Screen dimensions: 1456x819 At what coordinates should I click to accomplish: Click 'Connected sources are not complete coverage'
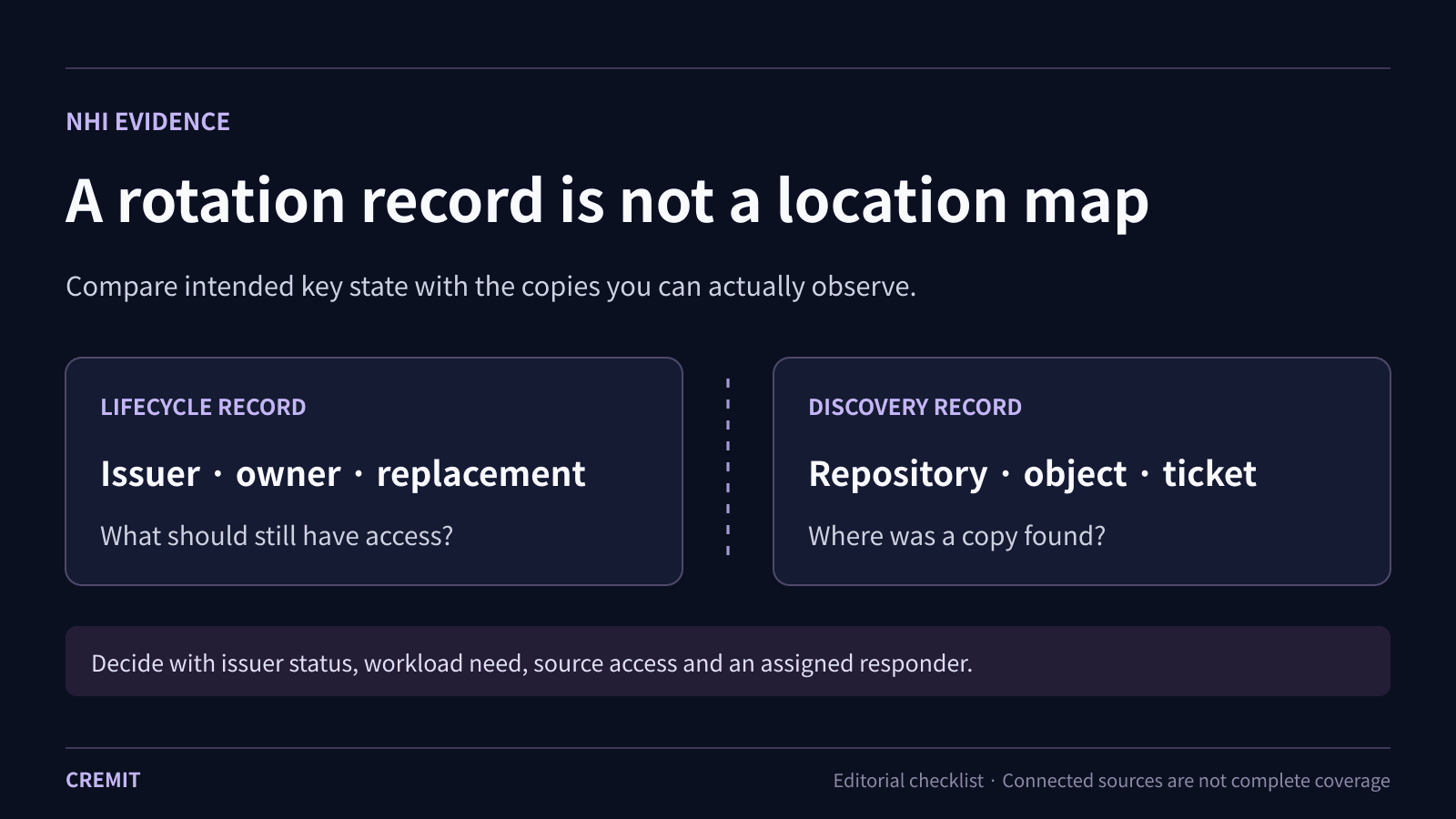click(x=1196, y=781)
